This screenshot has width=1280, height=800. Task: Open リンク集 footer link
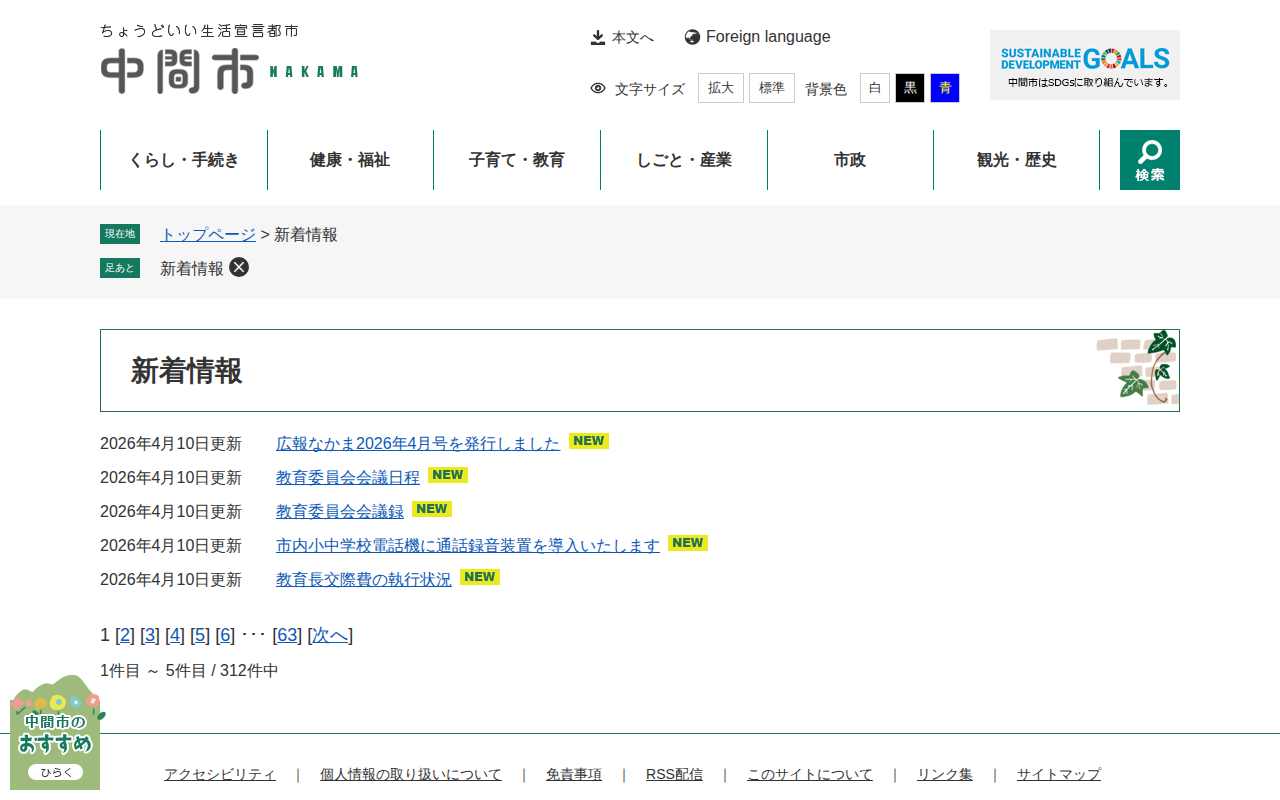[945, 774]
